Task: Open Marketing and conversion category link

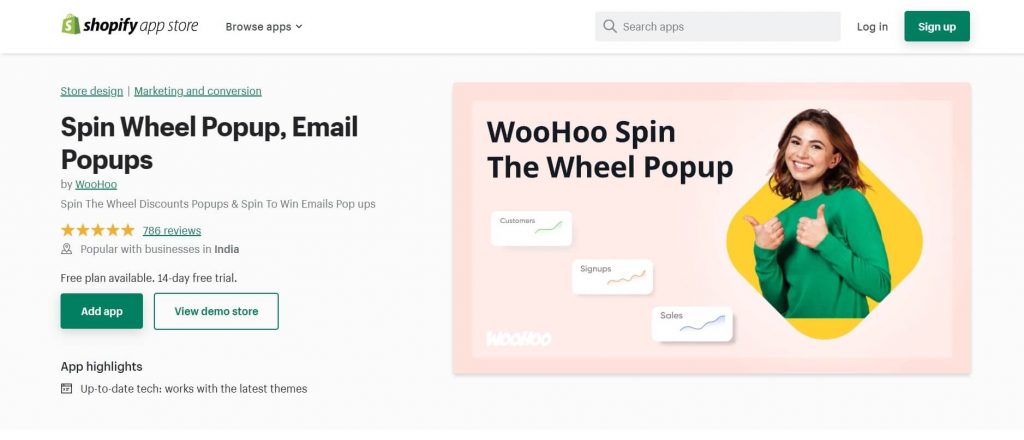Action: (198, 91)
